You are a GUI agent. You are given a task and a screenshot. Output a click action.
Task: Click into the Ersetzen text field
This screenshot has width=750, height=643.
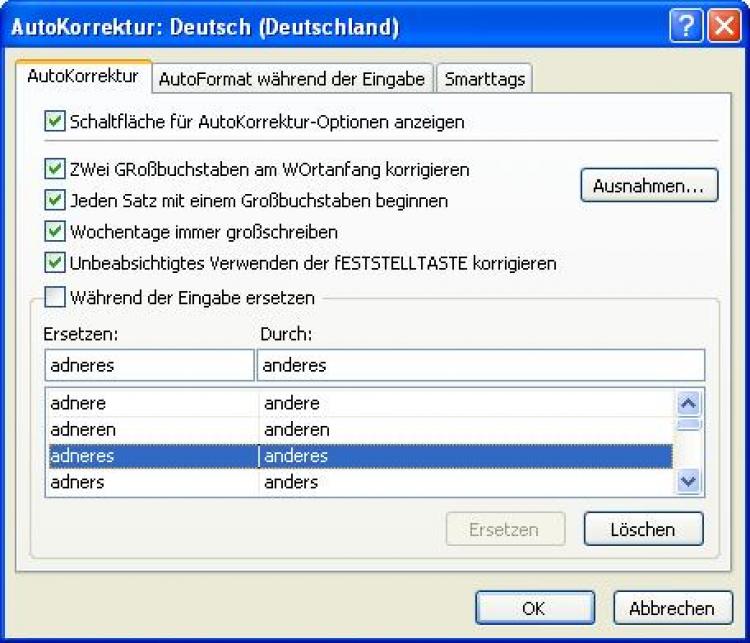(148, 365)
